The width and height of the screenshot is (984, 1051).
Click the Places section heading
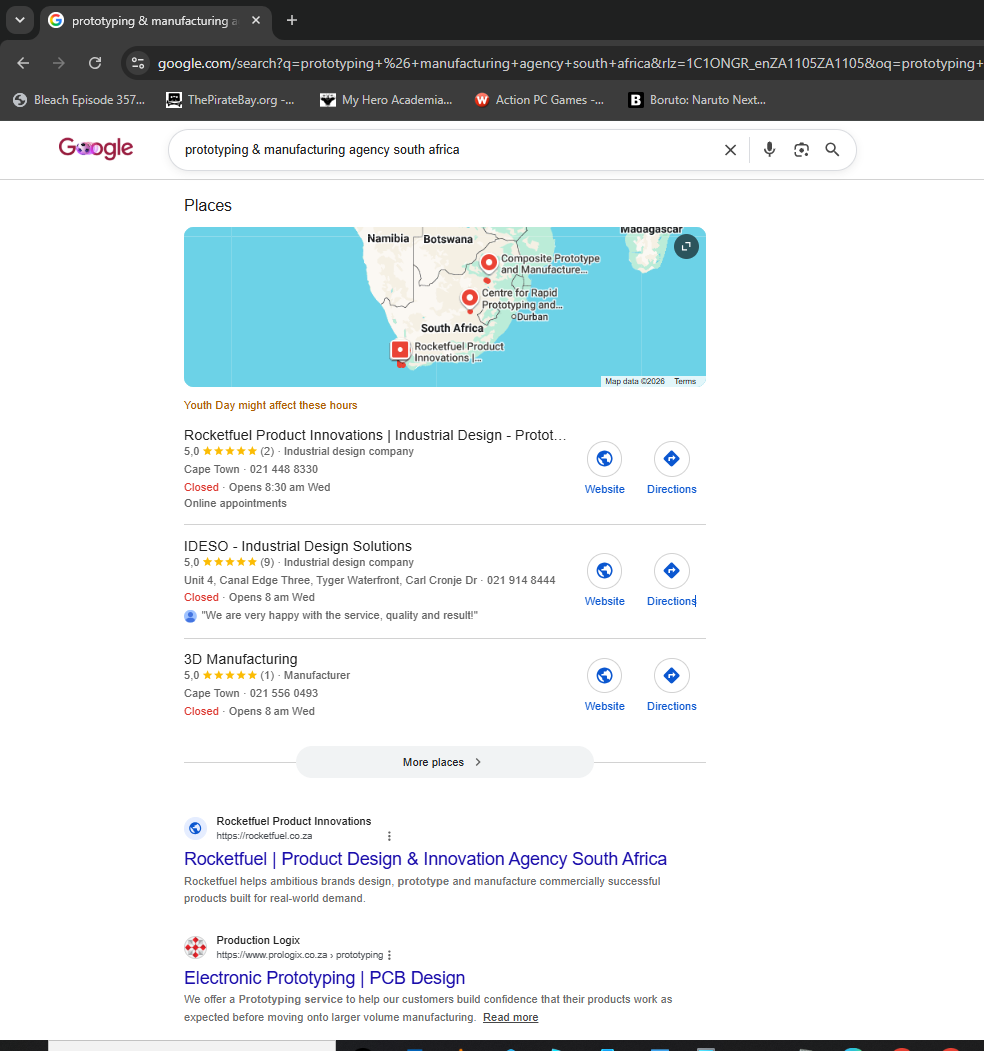[208, 206]
